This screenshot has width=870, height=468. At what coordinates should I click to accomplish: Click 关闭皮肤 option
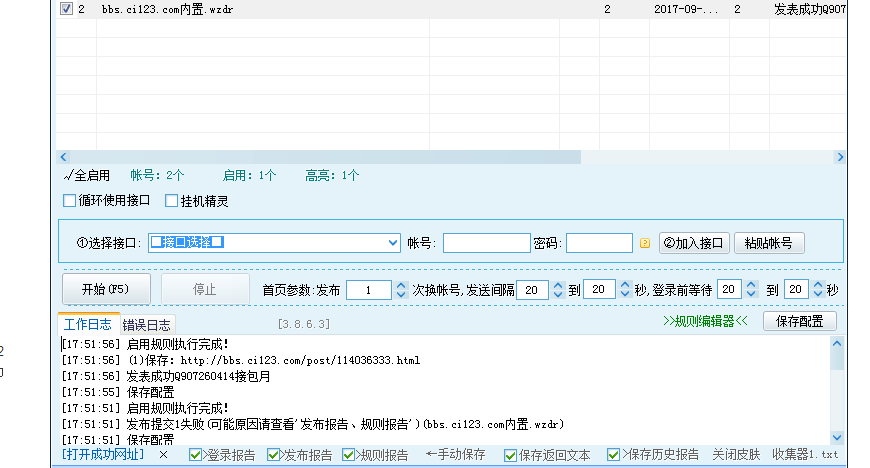pyautogui.click(x=736, y=455)
